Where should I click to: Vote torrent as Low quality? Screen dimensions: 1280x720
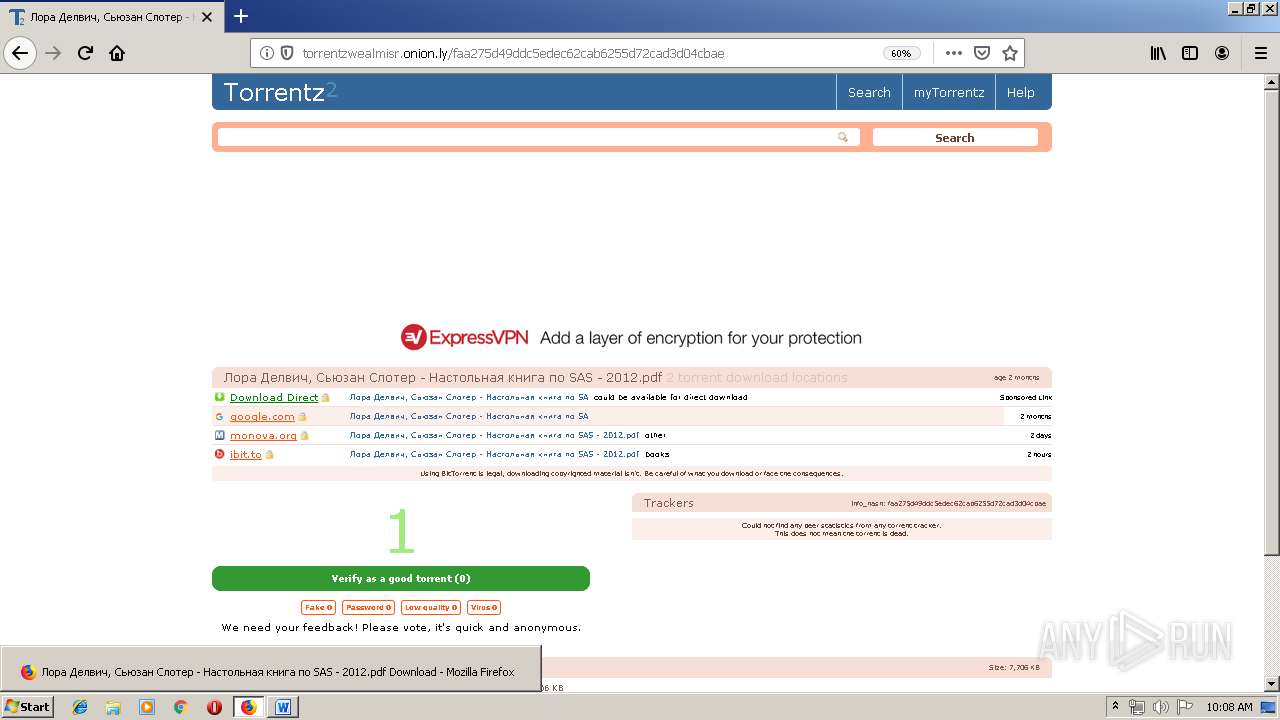tap(431, 607)
